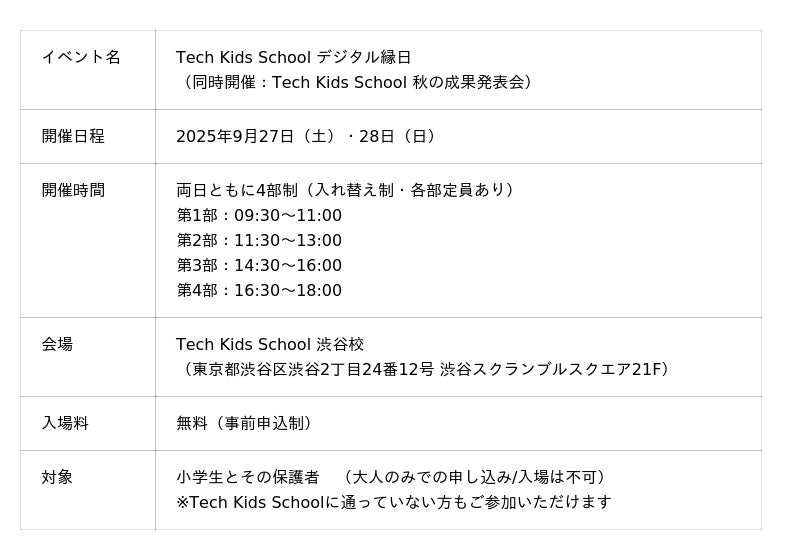Click the 会場 row label

click(57, 344)
